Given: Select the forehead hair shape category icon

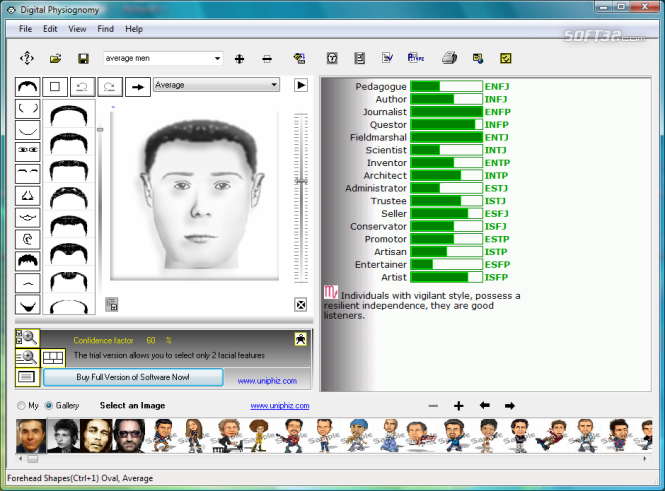Looking at the screenshot, I should tap(28, 87).
